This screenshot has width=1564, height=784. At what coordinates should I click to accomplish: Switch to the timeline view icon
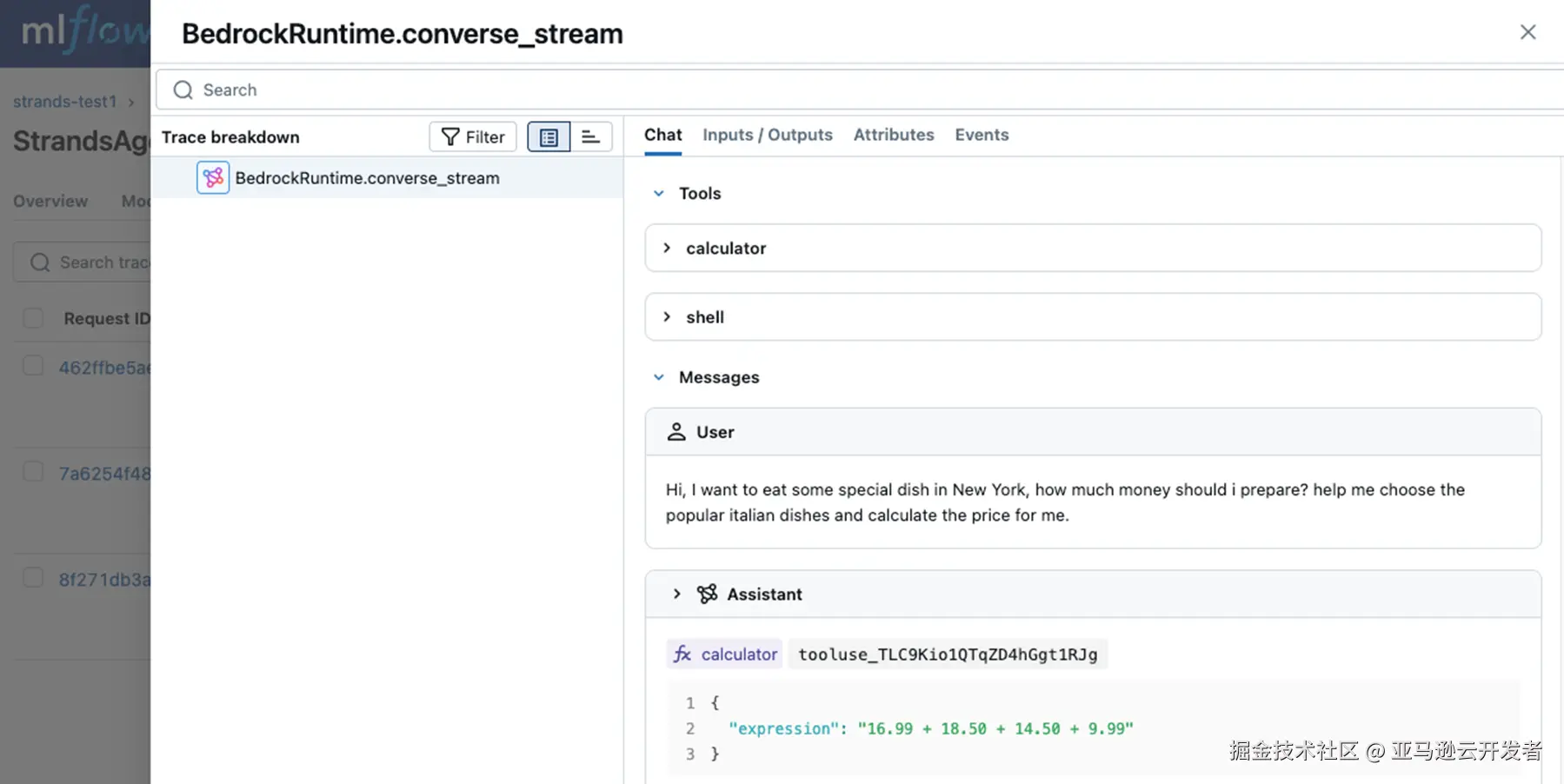(591, 137)
